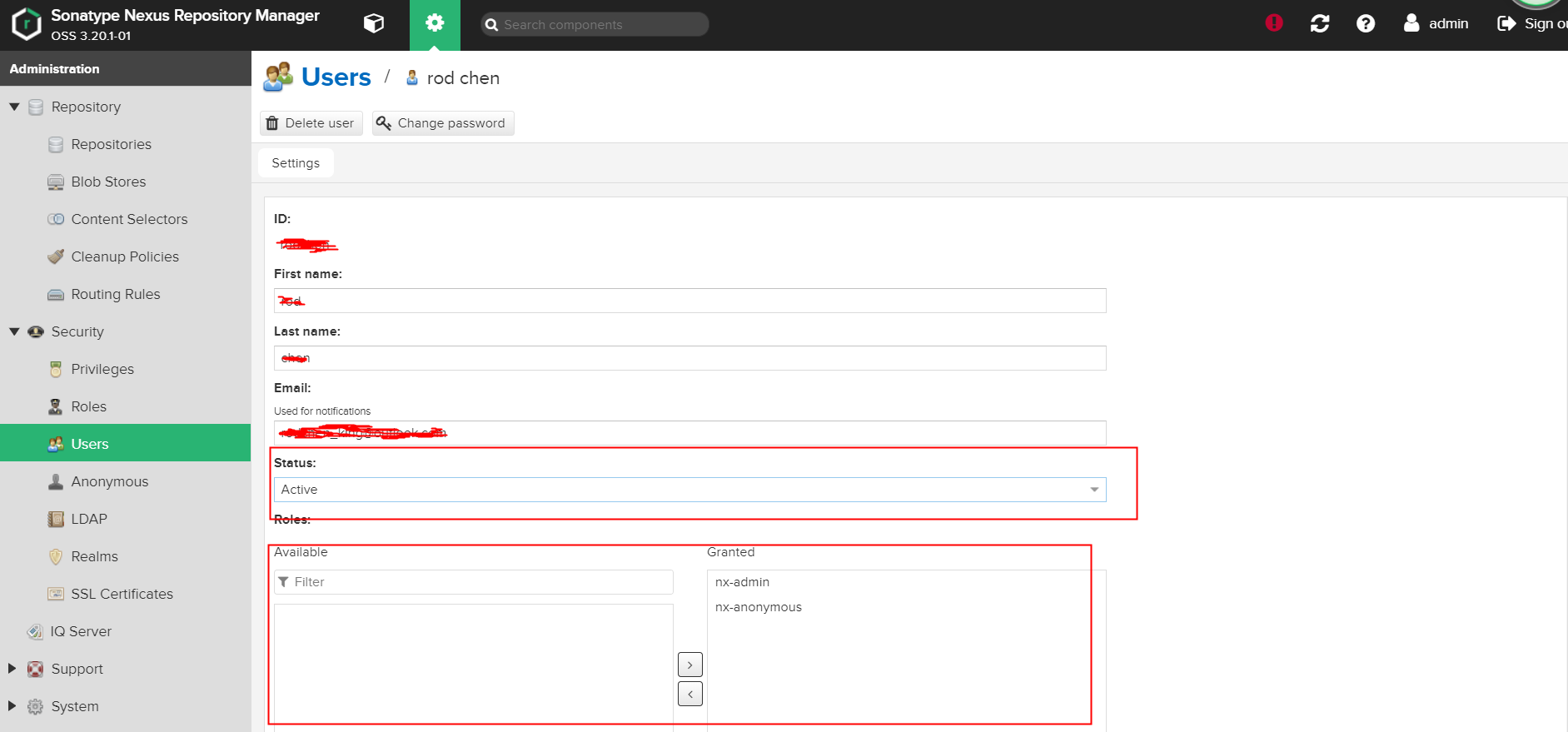The width and height of the screenshot is (1568, 732).
Task: Click the Repository database icon
Action: pyautogui.click(x=36, y=107)
